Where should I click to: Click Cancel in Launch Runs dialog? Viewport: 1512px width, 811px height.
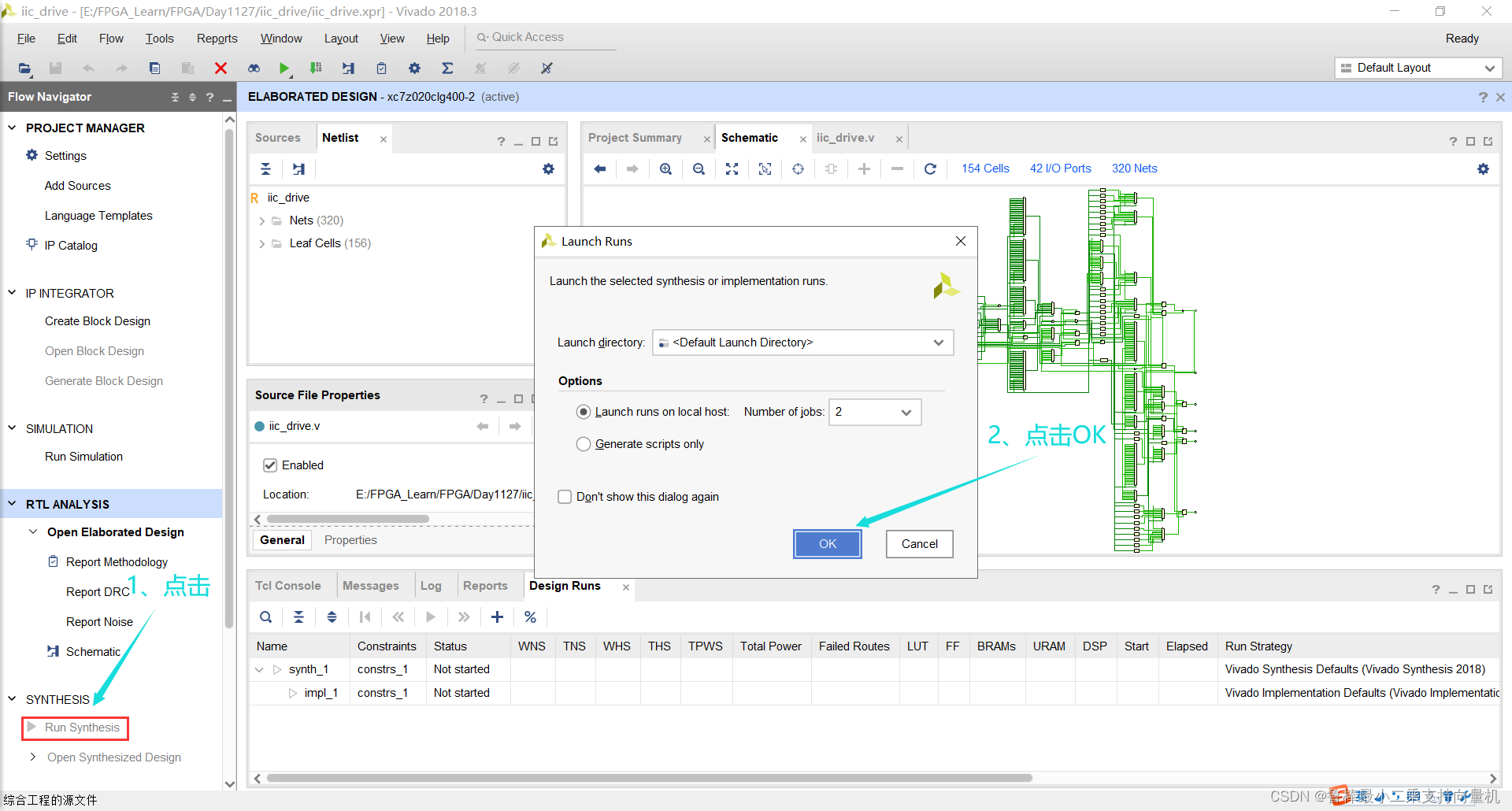(919, 544)
